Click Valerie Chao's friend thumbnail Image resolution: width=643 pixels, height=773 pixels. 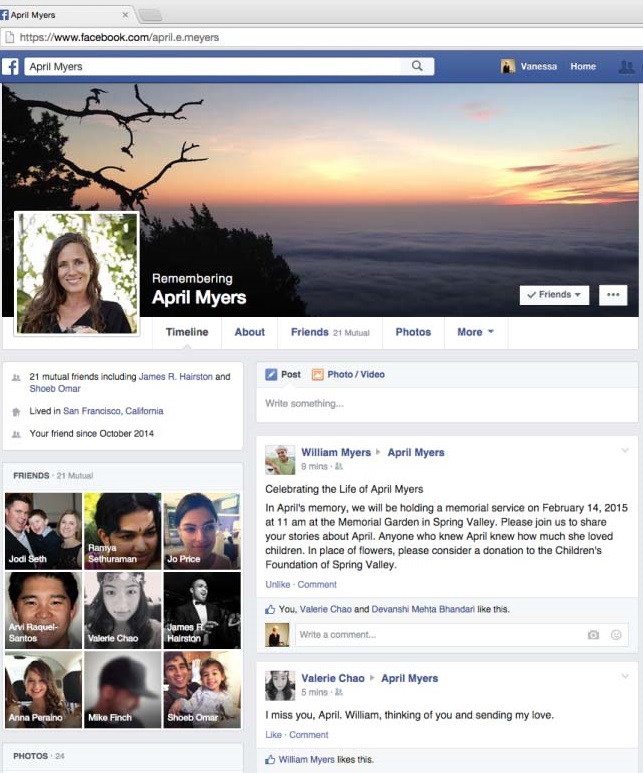click(x=122, y=610)
